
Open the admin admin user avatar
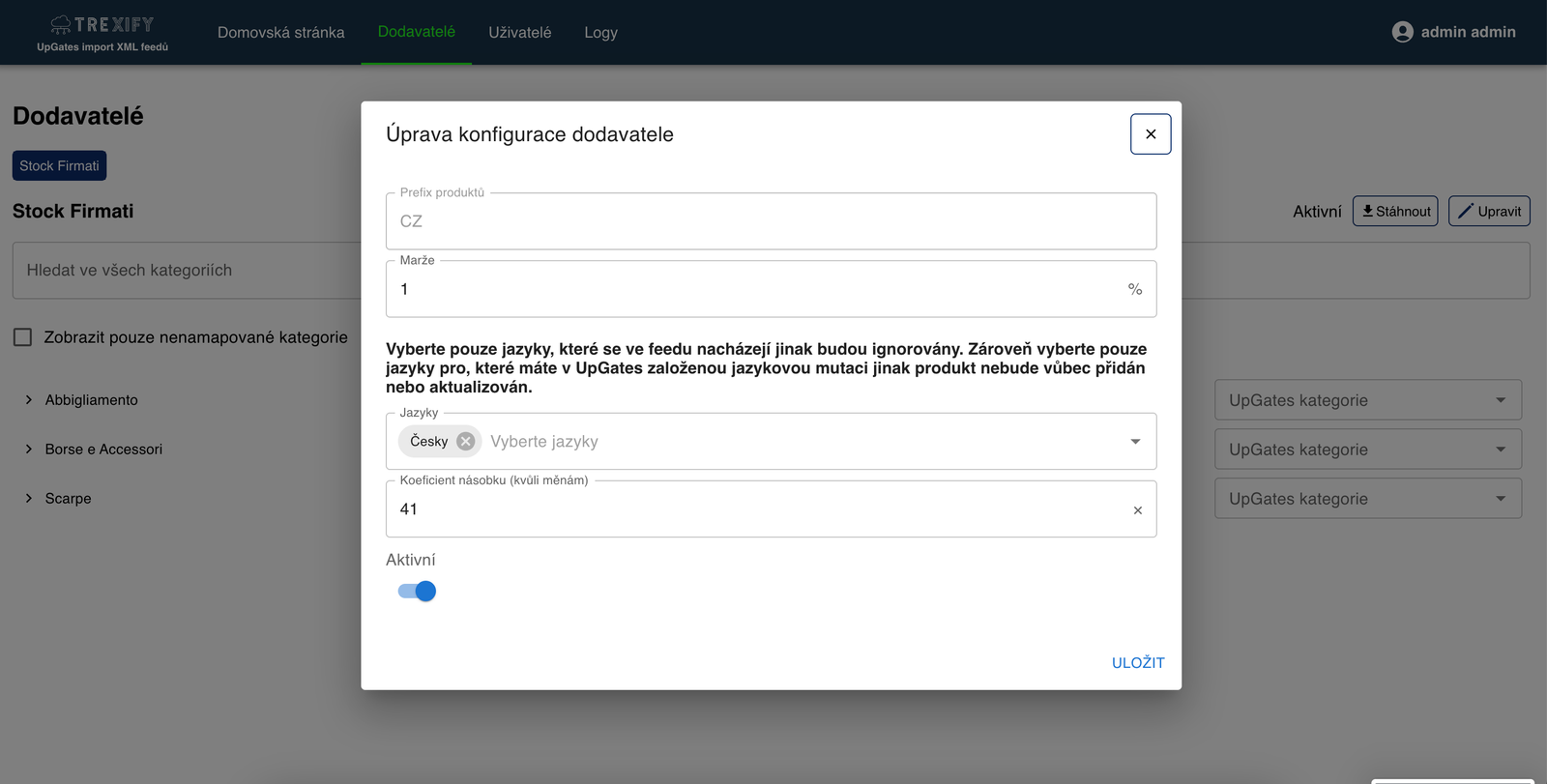[x=1402, y=32]
